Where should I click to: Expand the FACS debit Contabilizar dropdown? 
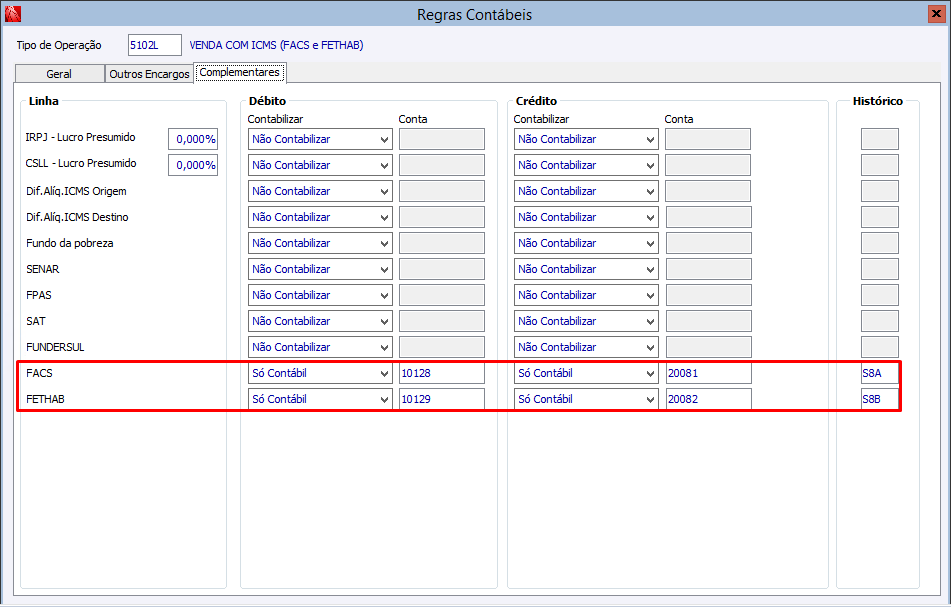coord(320,373)
